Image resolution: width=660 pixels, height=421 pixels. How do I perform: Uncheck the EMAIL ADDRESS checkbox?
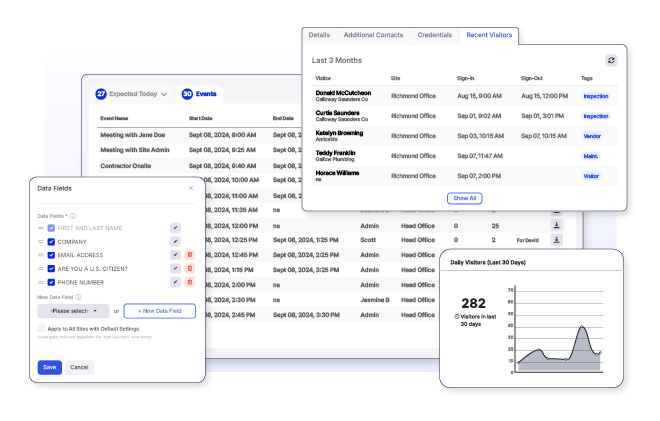51,255
